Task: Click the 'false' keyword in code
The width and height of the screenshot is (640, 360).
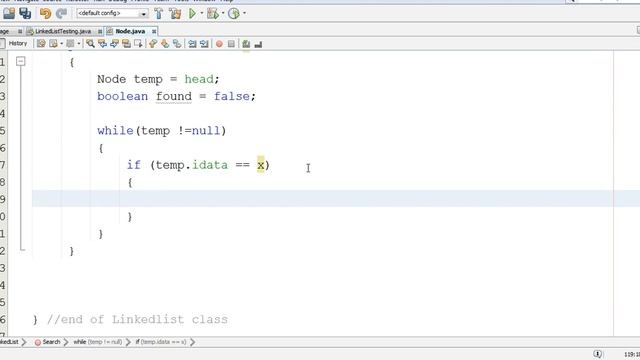Action: coord(231,96)
